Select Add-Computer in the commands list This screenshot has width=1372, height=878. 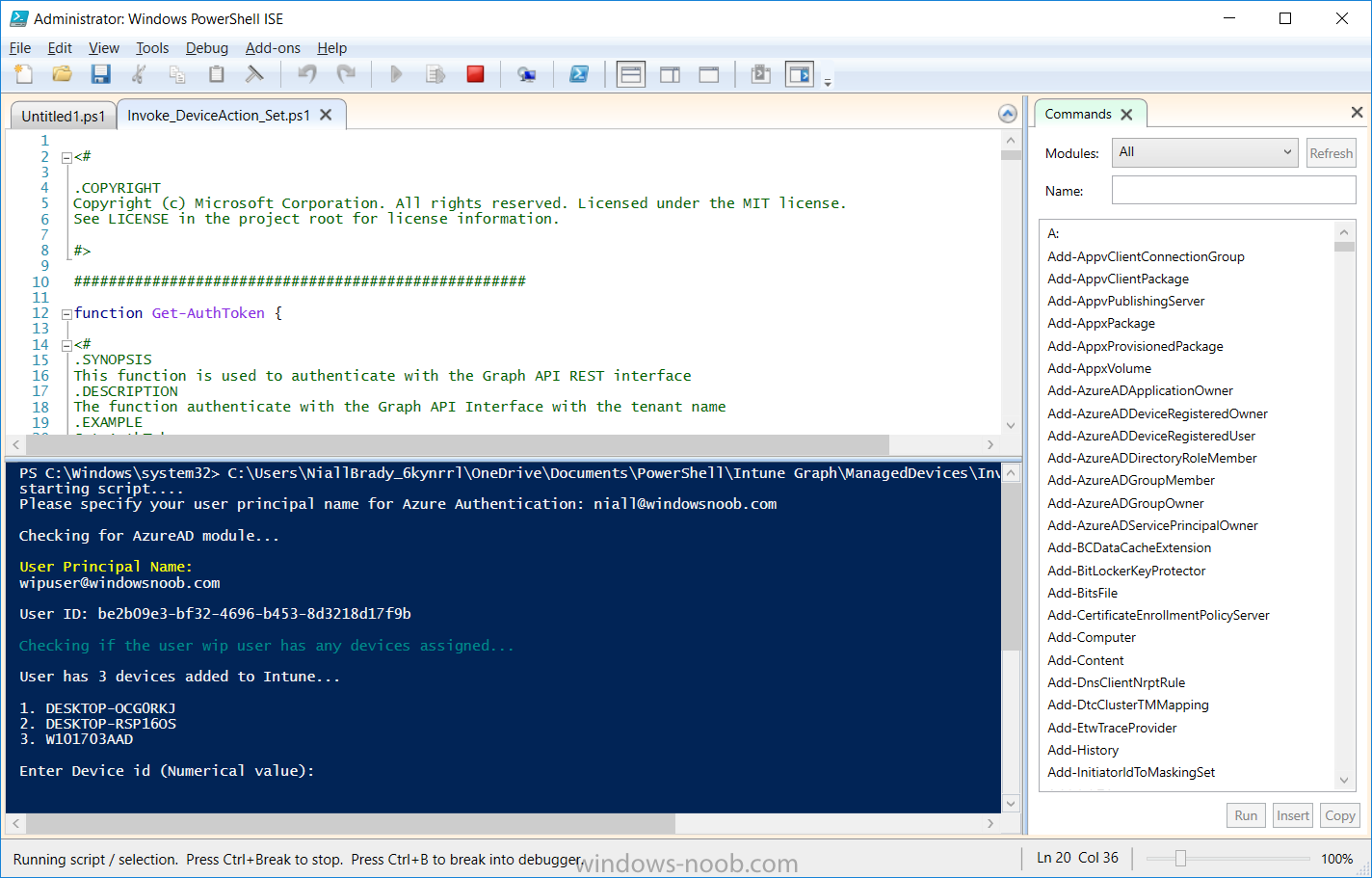click(1092, 637)
